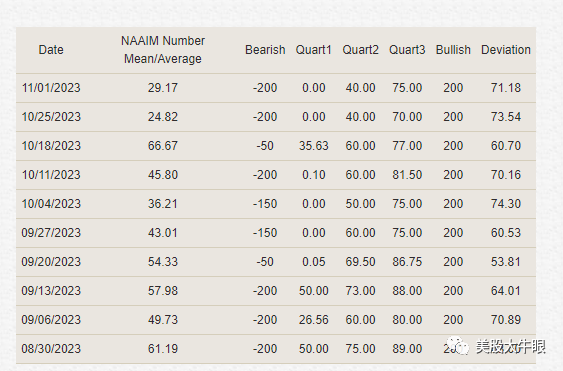Select the Deviation column header
Screen dimensions: 563x371
[506, 50]
